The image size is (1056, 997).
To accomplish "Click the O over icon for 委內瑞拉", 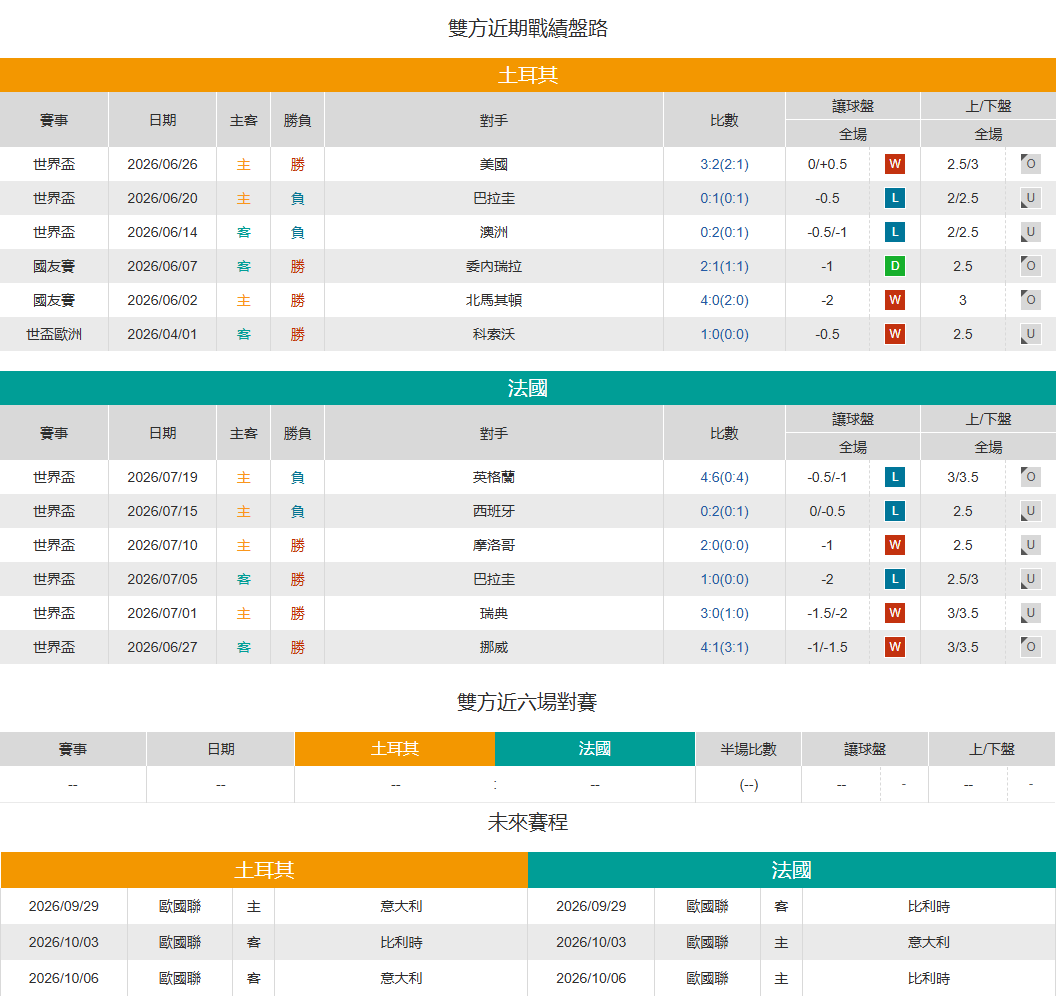I will coord(1030,266).
